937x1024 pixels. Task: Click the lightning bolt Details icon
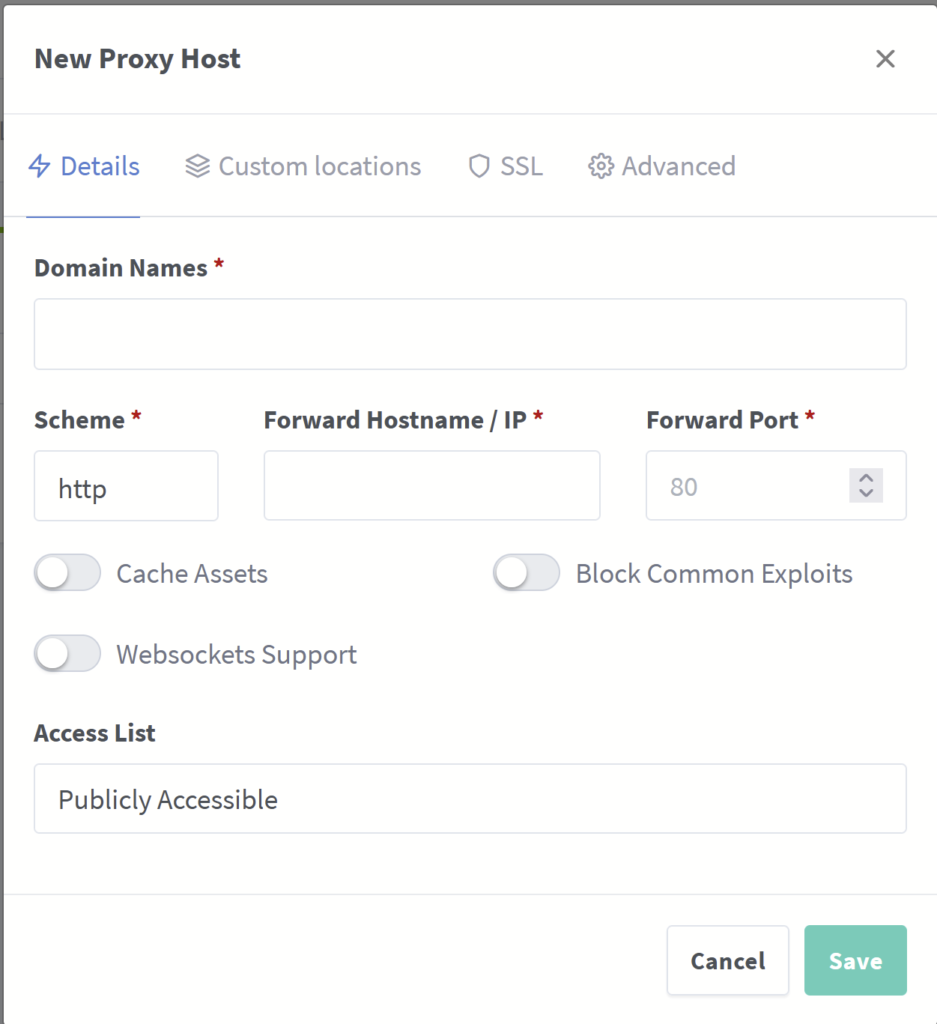coord(39,166)
